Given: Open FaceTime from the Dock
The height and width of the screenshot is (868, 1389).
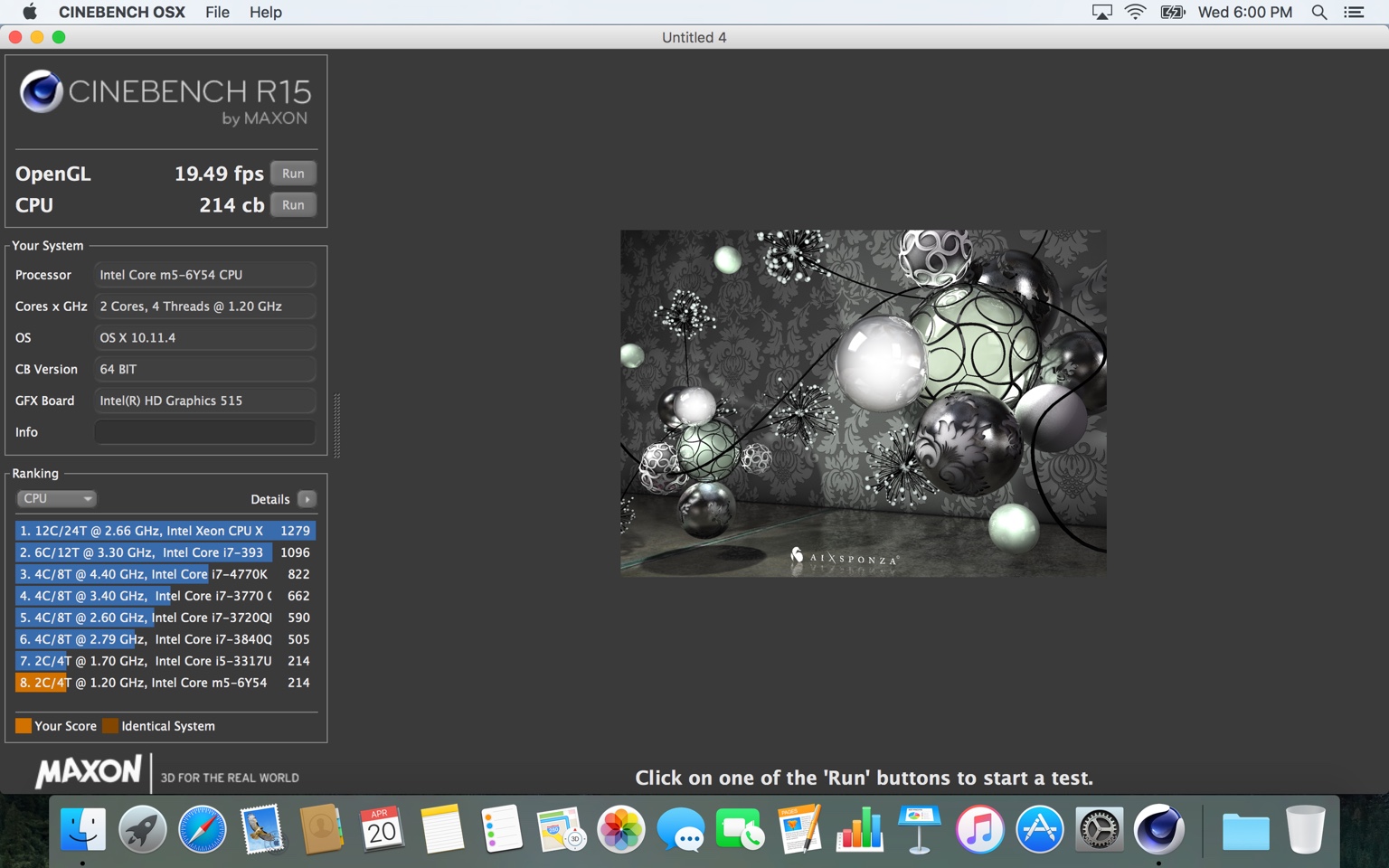Looking at the screenshot, I should coord(740,829).
